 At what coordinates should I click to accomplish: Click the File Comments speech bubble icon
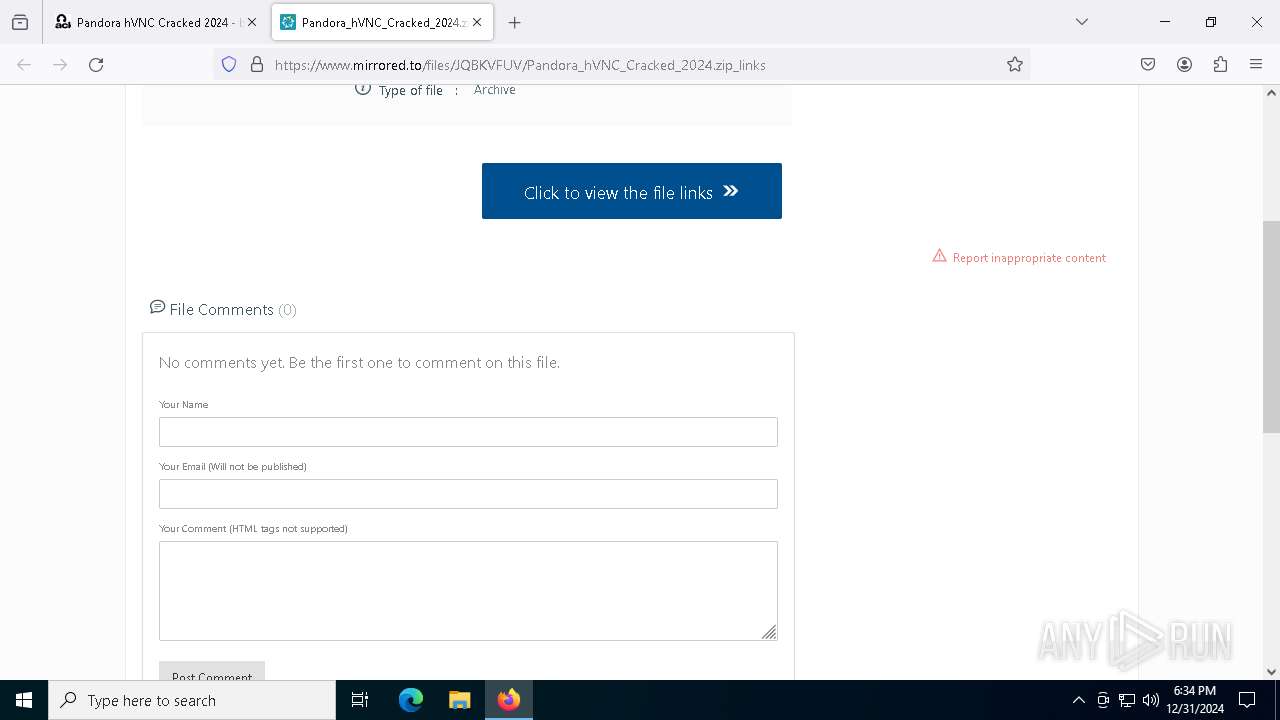click(x=157, y=307)
